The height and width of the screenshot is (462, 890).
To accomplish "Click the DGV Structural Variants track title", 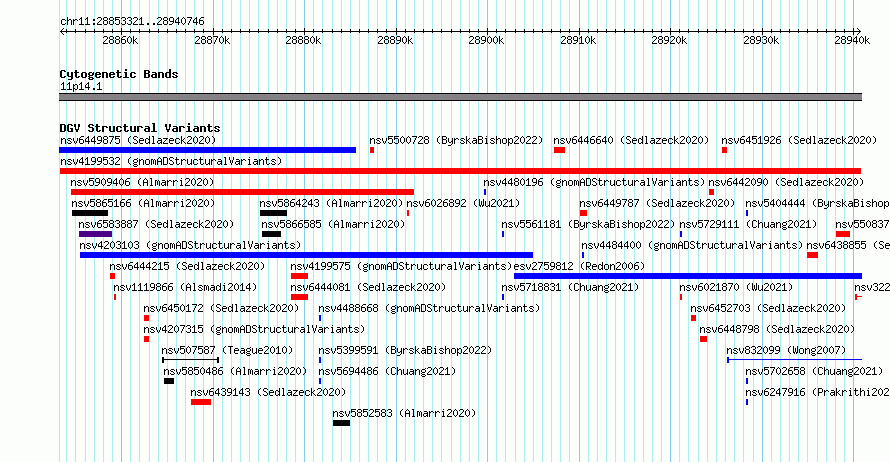I will (140, 128).
